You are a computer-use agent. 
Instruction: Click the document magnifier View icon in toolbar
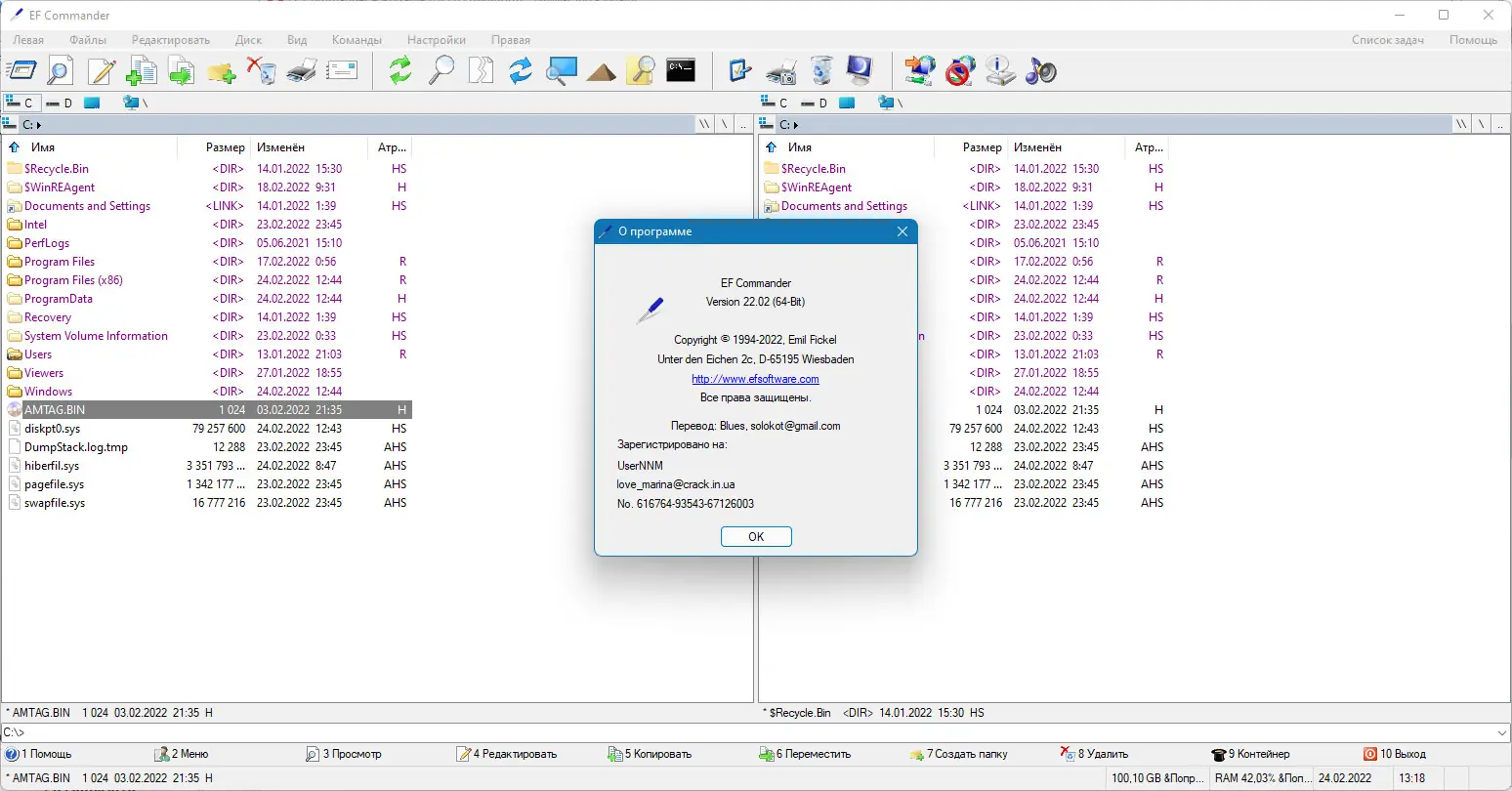point(61,70)
